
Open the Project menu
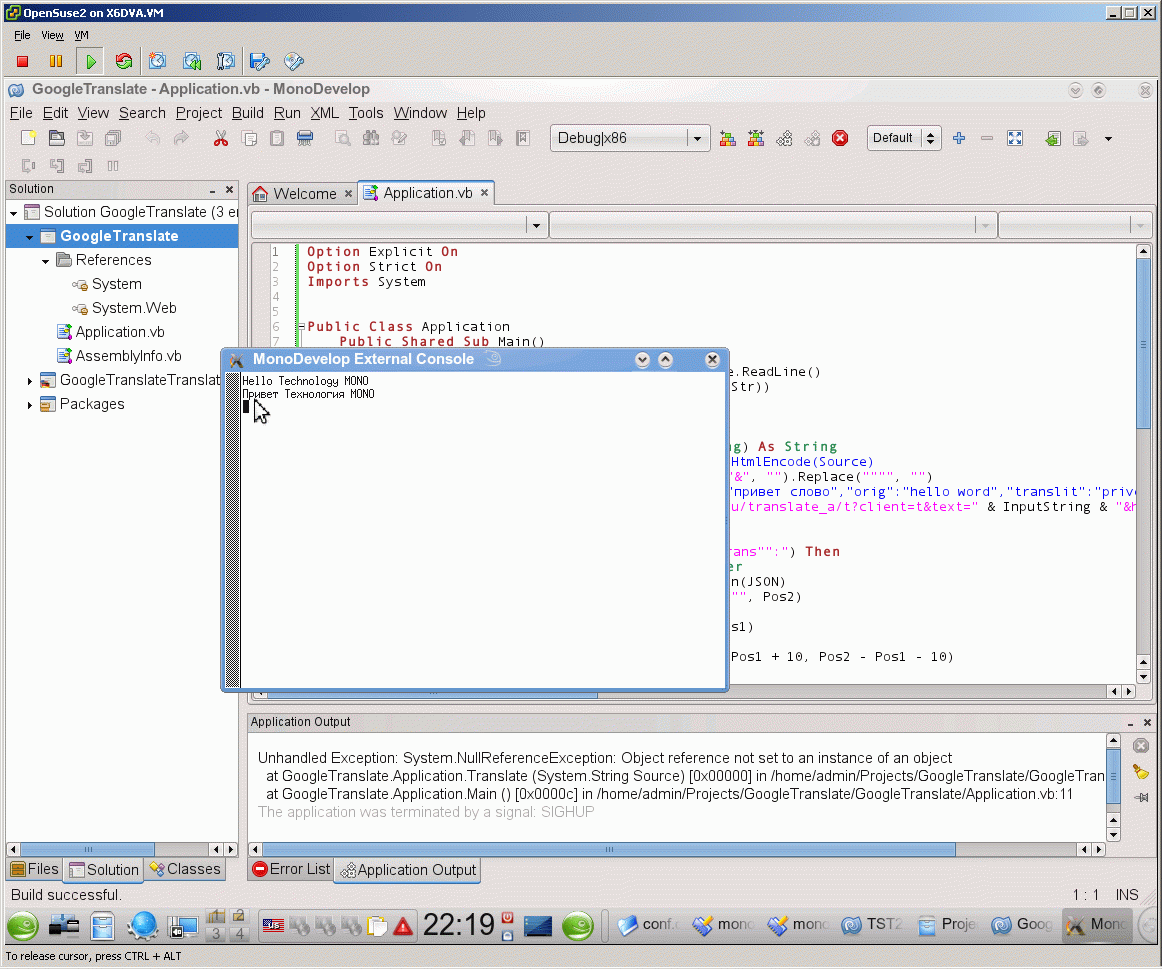pyautogui.click(x=198, y=113)
